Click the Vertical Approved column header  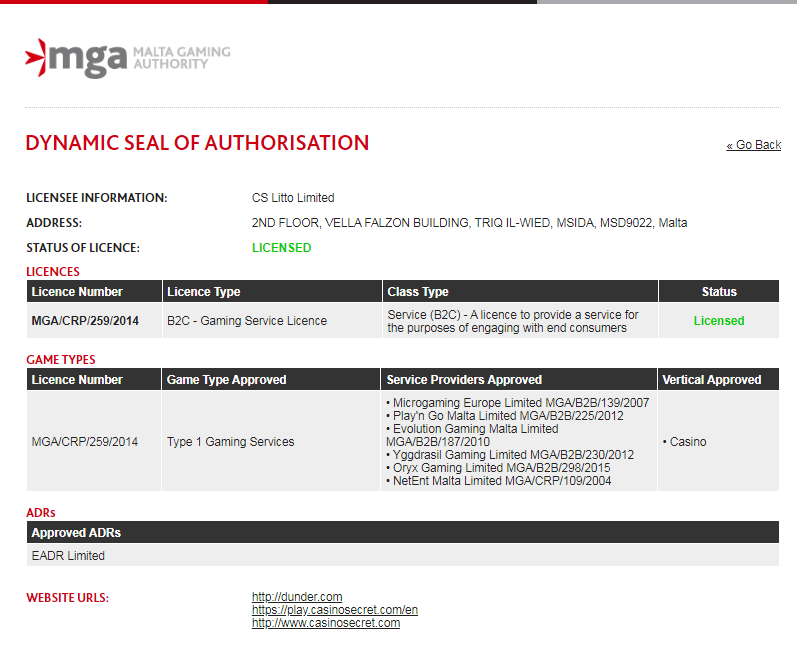click(718, 380)
